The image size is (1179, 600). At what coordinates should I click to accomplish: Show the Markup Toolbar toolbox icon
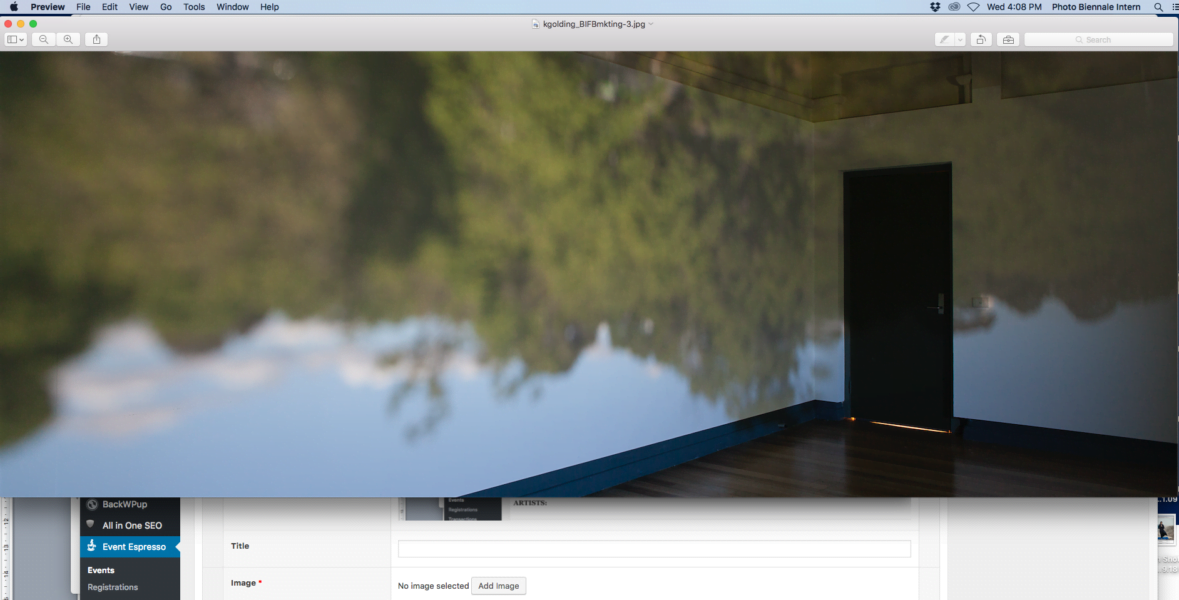[x=1008, y=39]
